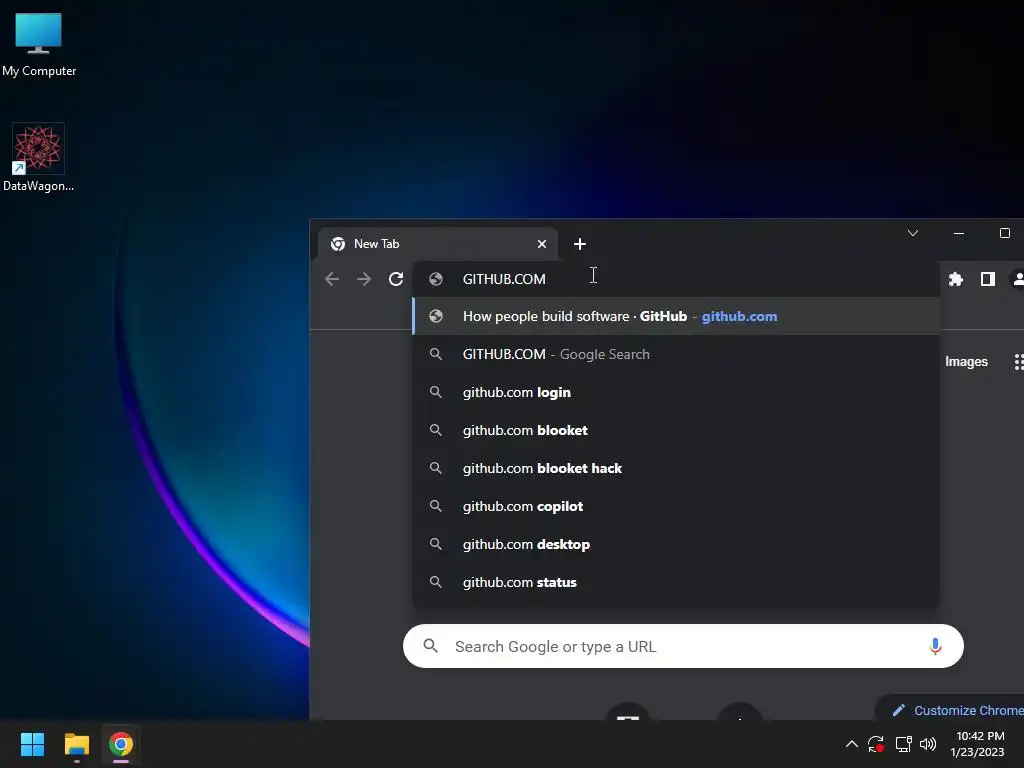The height and width of the screenshot is (768, 1024).
Task: Open the network tray icon
Action: click(903, 744)
